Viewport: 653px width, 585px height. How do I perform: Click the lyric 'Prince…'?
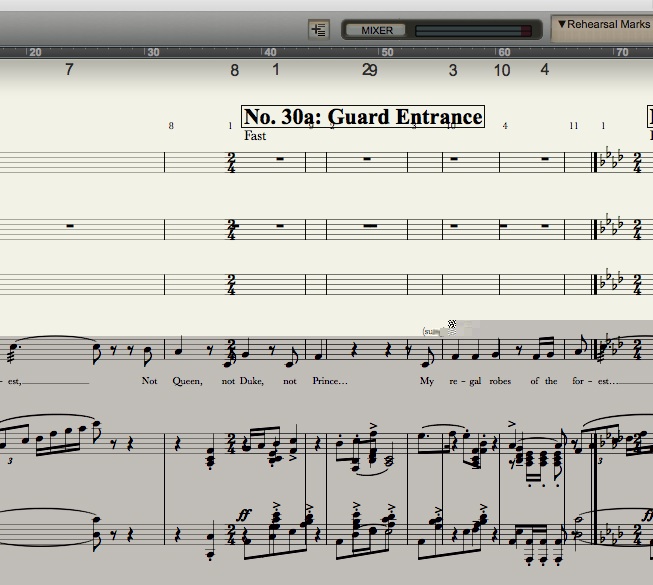point(330,381)
